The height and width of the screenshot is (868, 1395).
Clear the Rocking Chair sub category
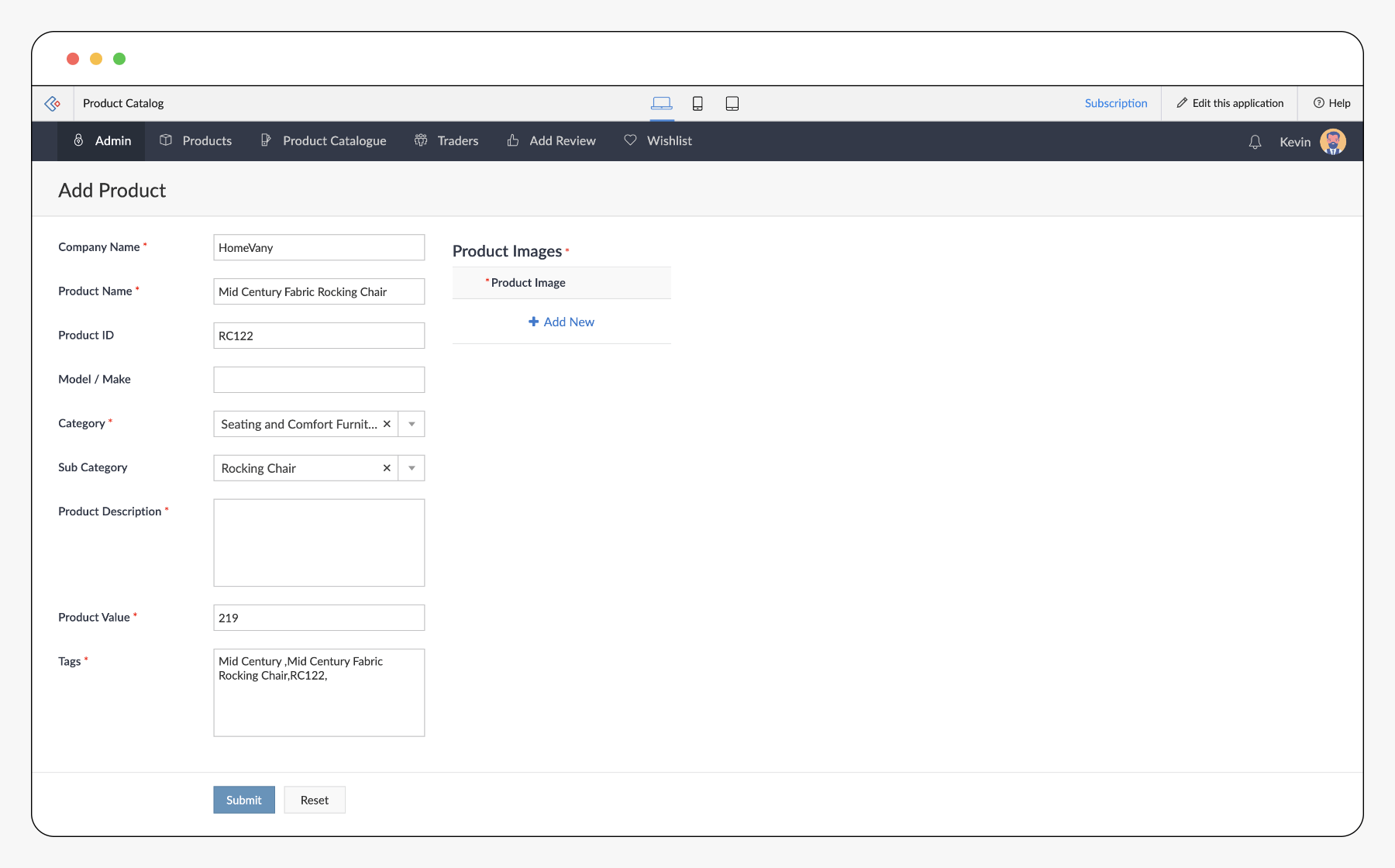click(x=387, y=468)
